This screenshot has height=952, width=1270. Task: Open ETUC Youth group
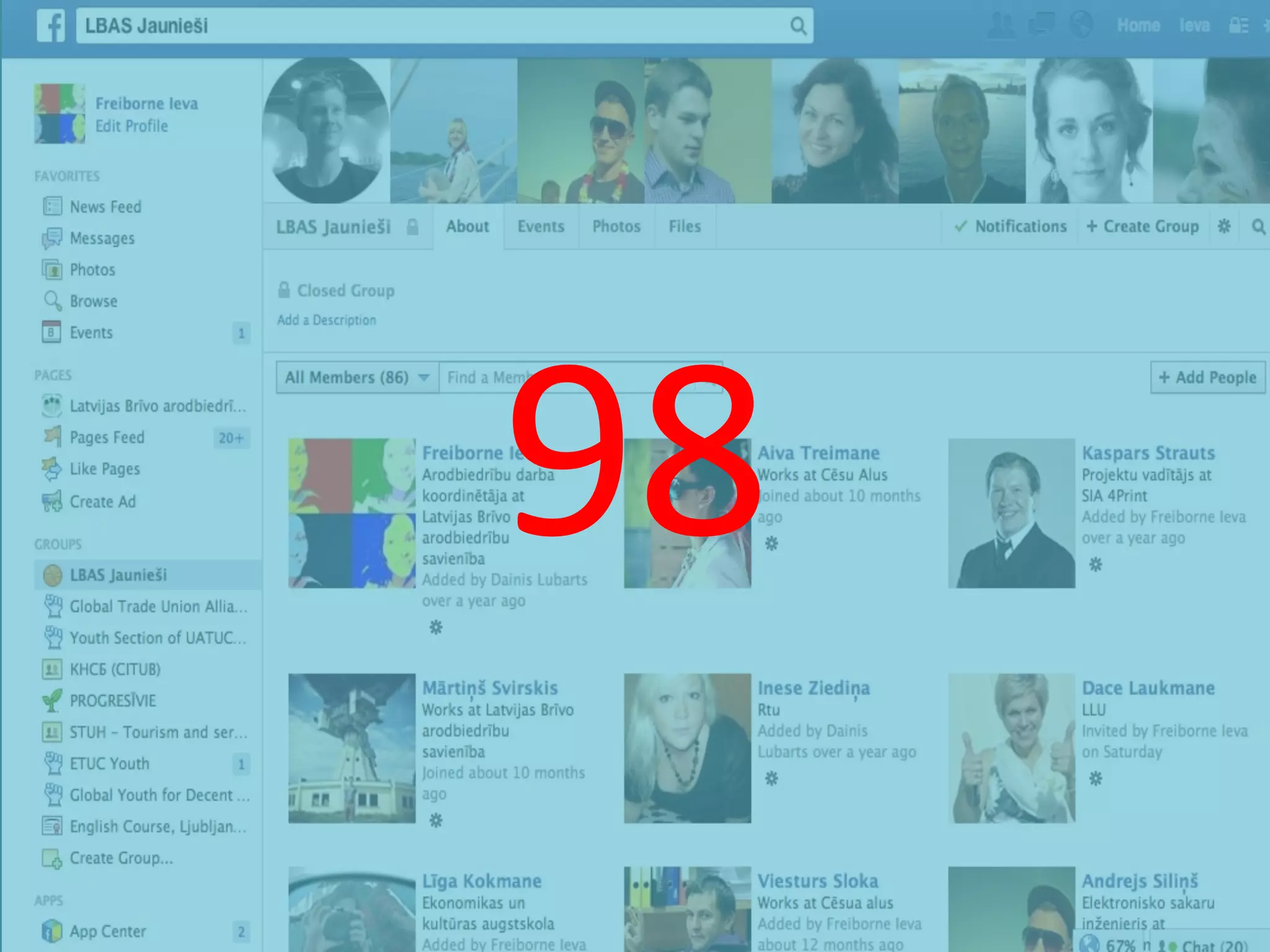pos(109,764)
